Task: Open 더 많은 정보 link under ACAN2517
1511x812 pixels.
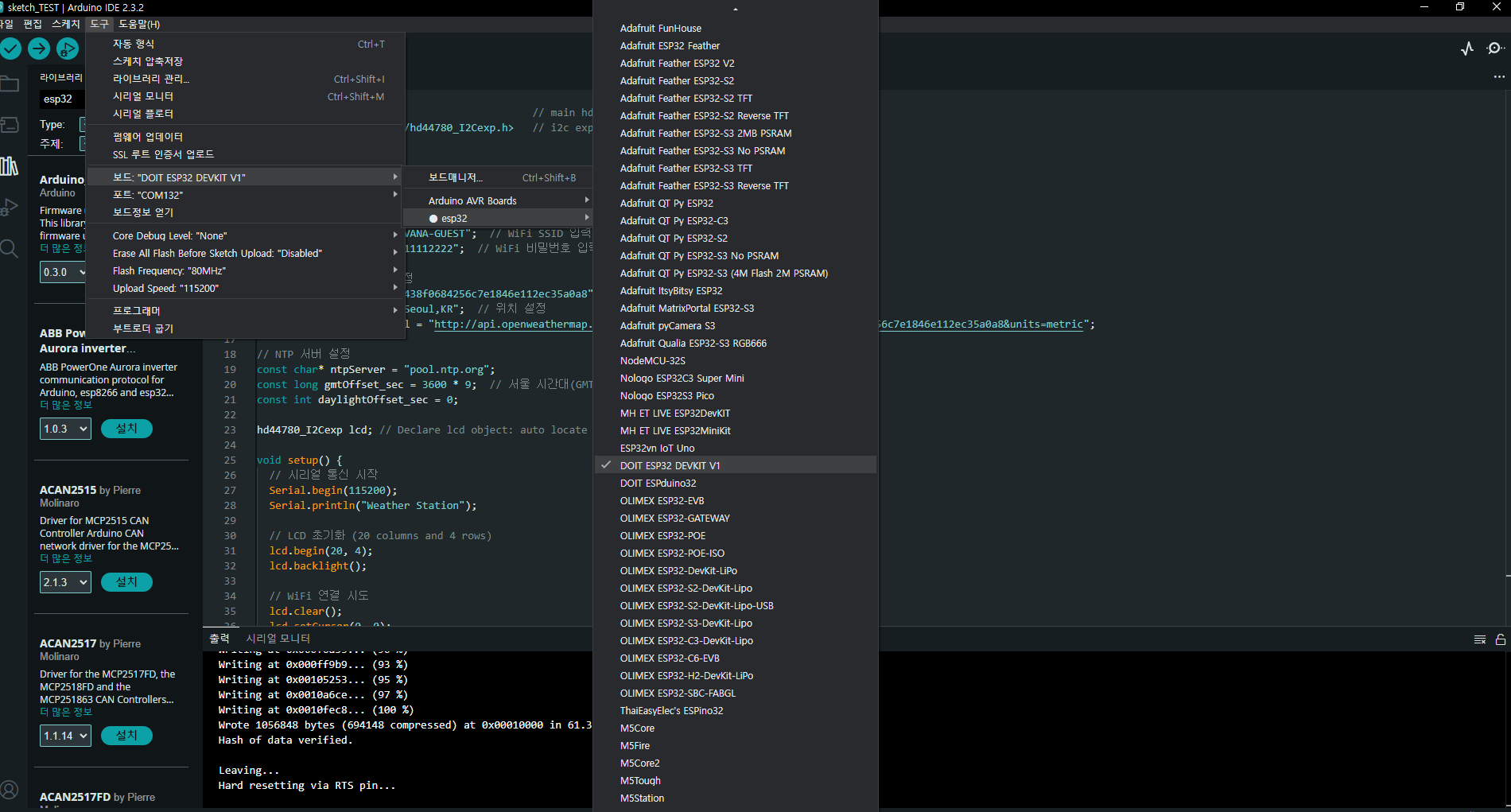Action: point(66,713)
